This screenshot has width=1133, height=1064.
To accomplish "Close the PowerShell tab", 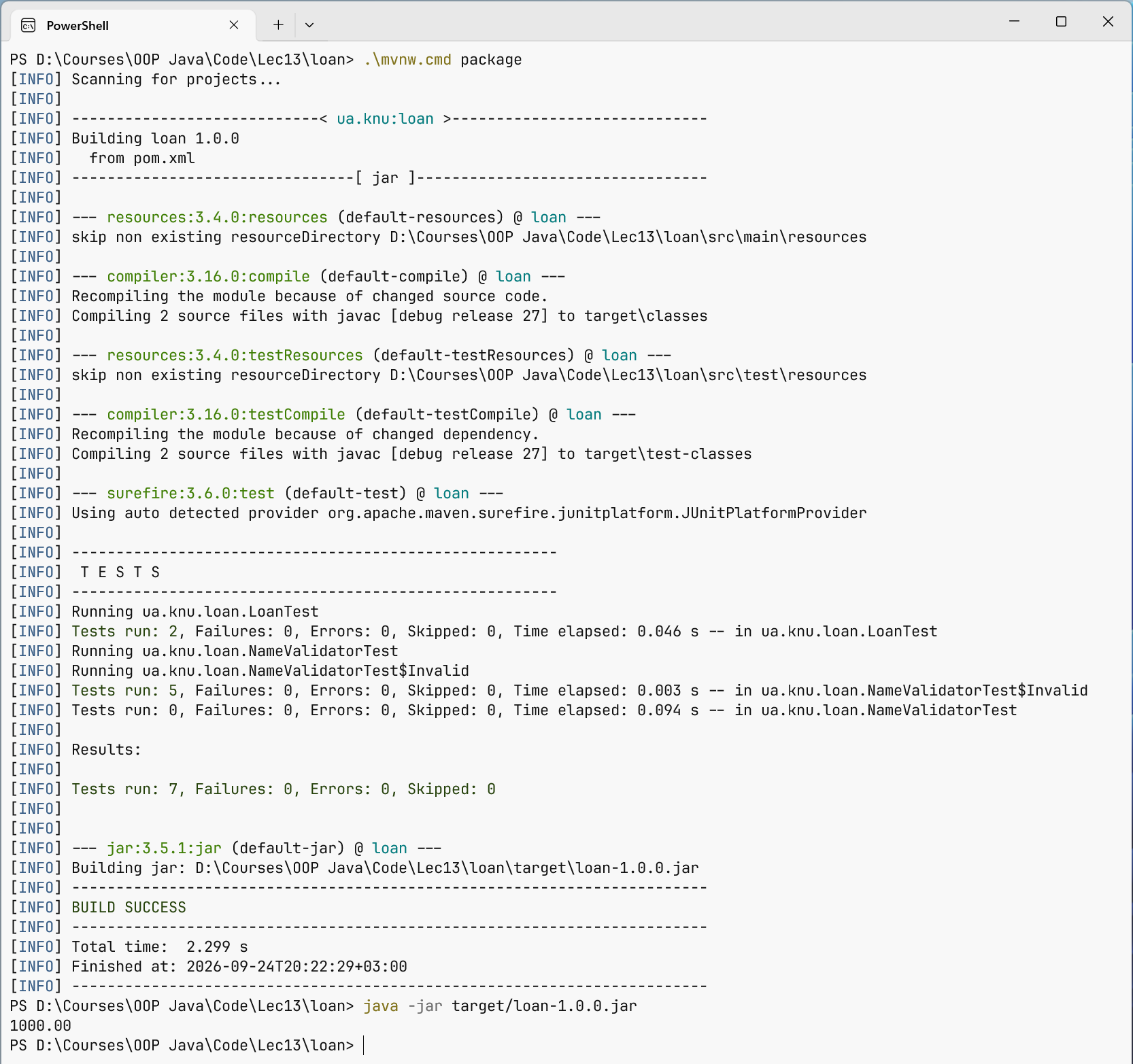I will pyautogui.click(x=233, y=25).
